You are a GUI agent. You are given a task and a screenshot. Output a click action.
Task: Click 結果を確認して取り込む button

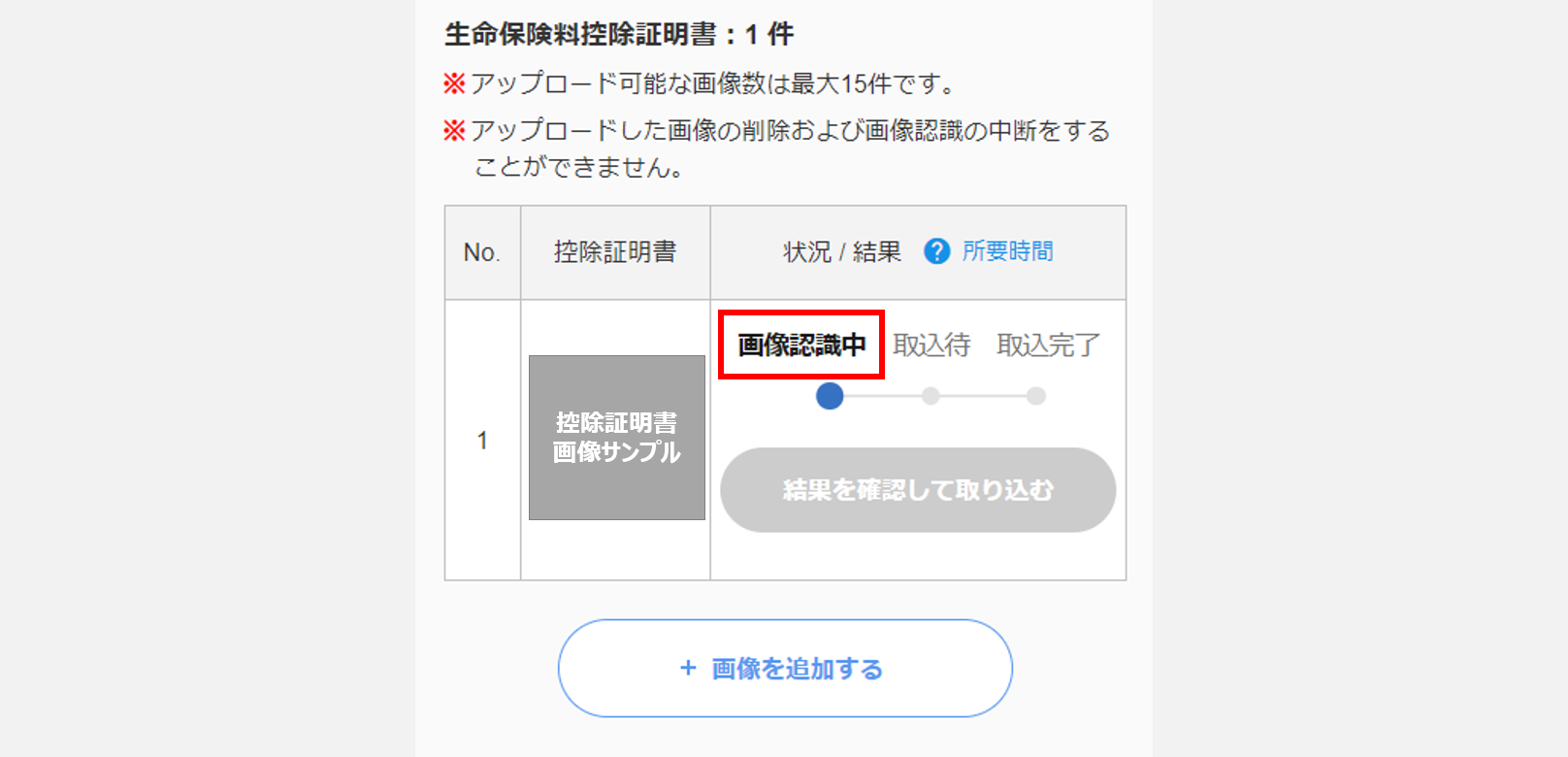click(918, 490)
